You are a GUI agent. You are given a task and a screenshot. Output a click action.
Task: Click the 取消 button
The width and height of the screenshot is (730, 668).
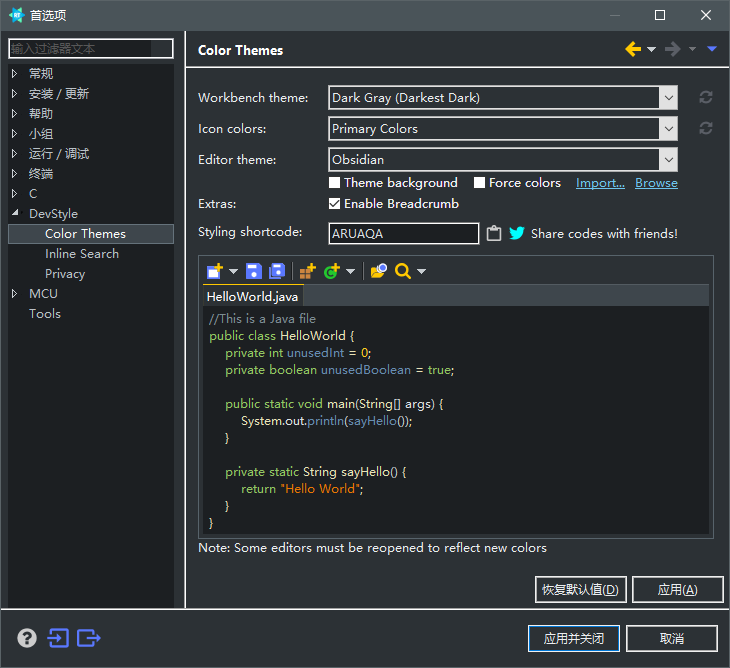672,638
